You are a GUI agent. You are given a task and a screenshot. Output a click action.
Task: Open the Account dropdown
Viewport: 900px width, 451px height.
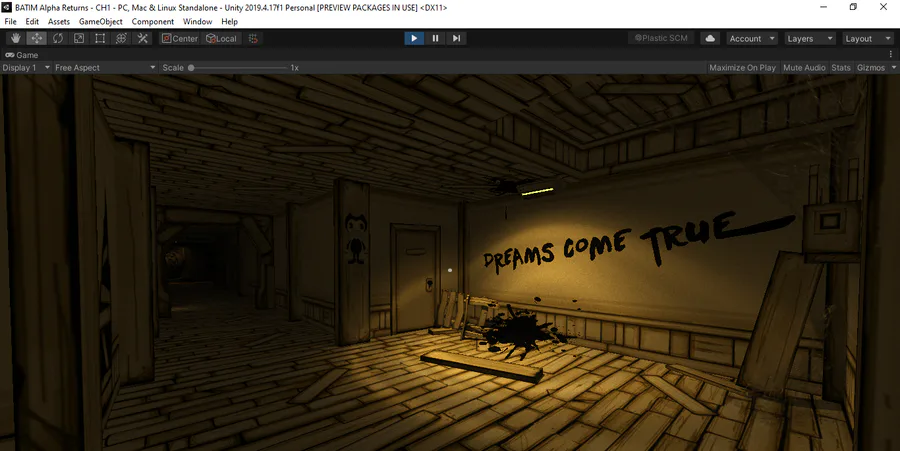coord(752,38)
